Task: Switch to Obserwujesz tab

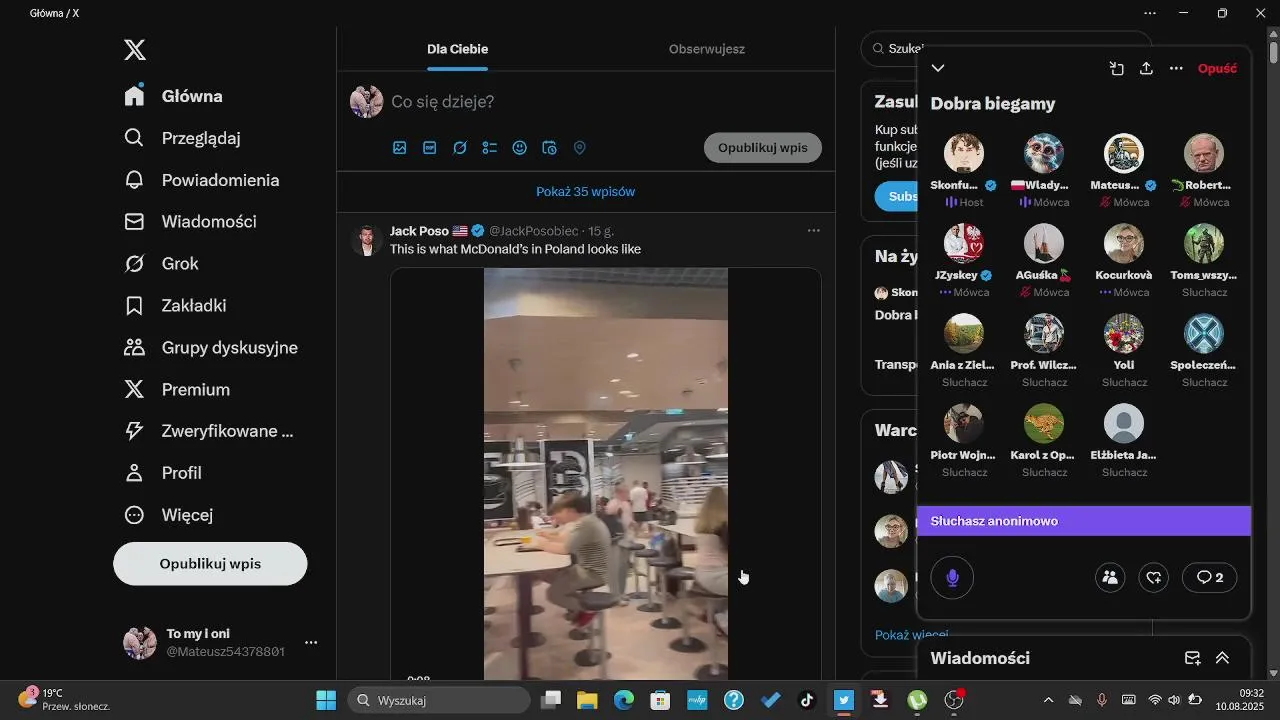Action: [707, 49]
